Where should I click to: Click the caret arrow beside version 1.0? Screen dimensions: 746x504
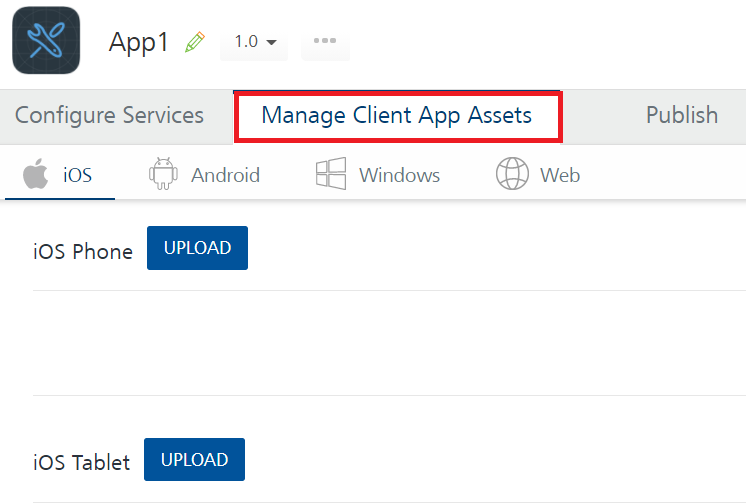click(x=271, y=43)
